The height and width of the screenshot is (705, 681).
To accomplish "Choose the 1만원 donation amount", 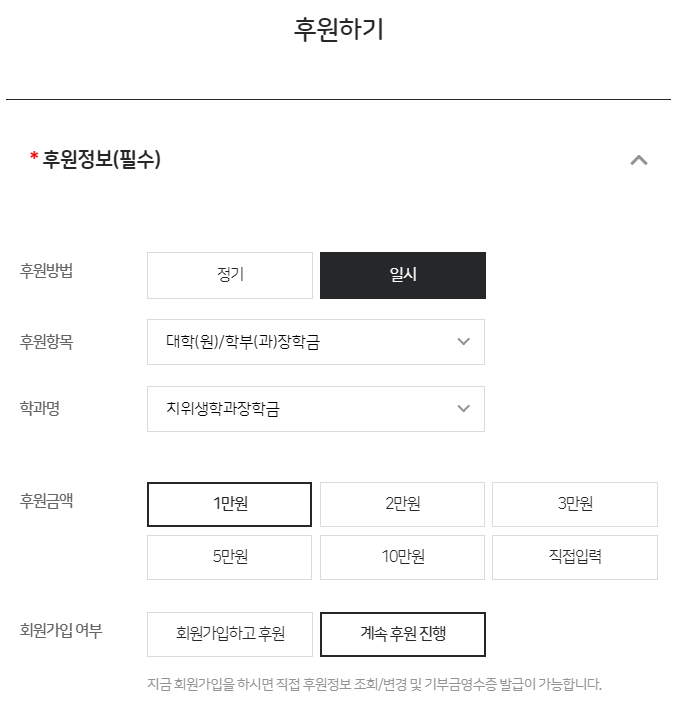I will [229, 504].
